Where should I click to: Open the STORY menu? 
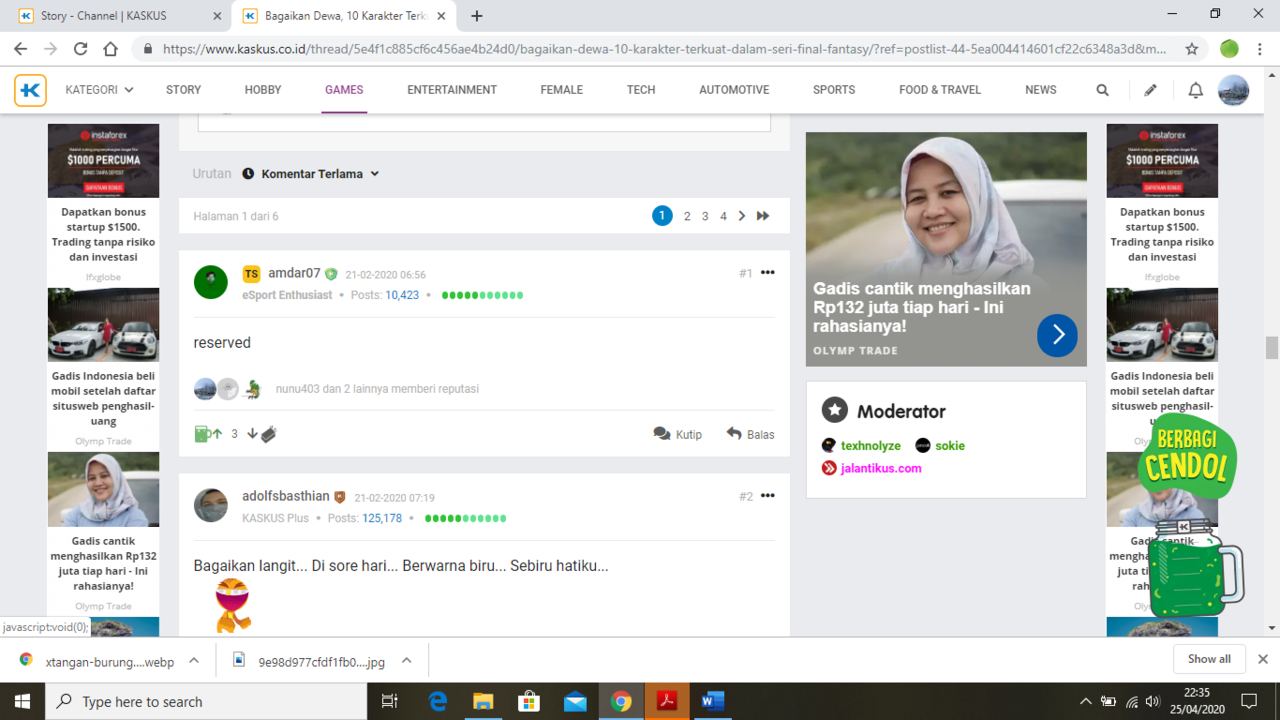tap(184, 90)
